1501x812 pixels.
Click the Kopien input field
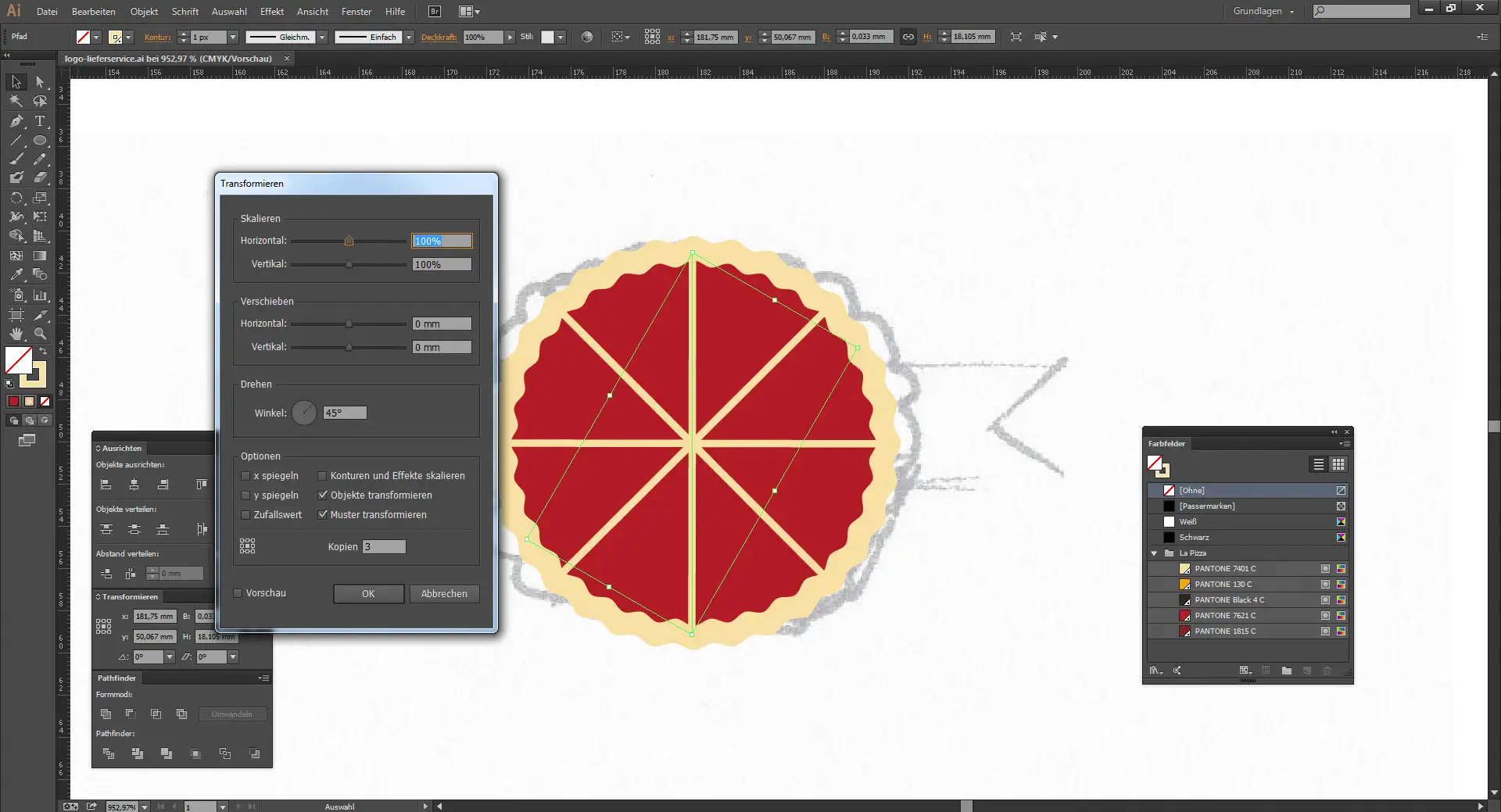pyautogui.click(x=384, y=546)
